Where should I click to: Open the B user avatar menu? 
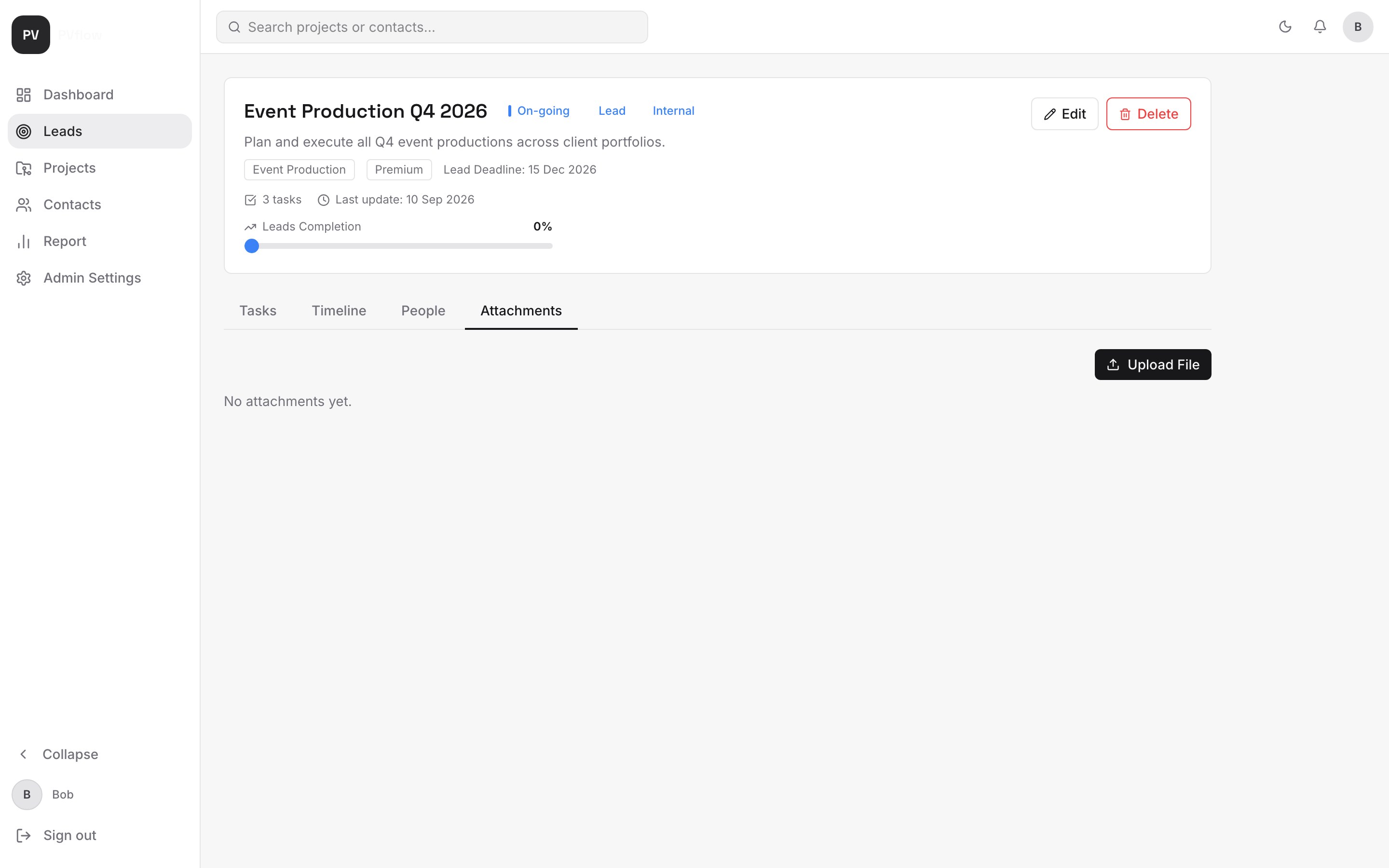coord(1358,27)
